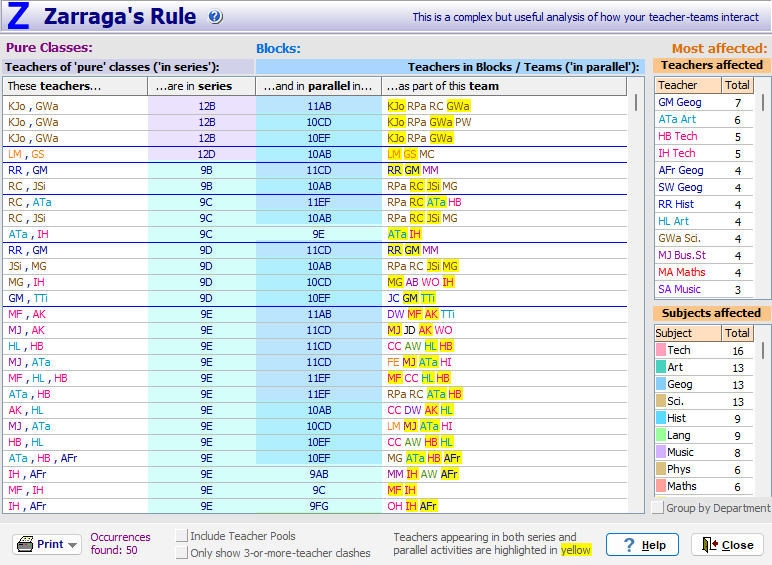Click '9FG' parallel block cell

pos(319,506)
